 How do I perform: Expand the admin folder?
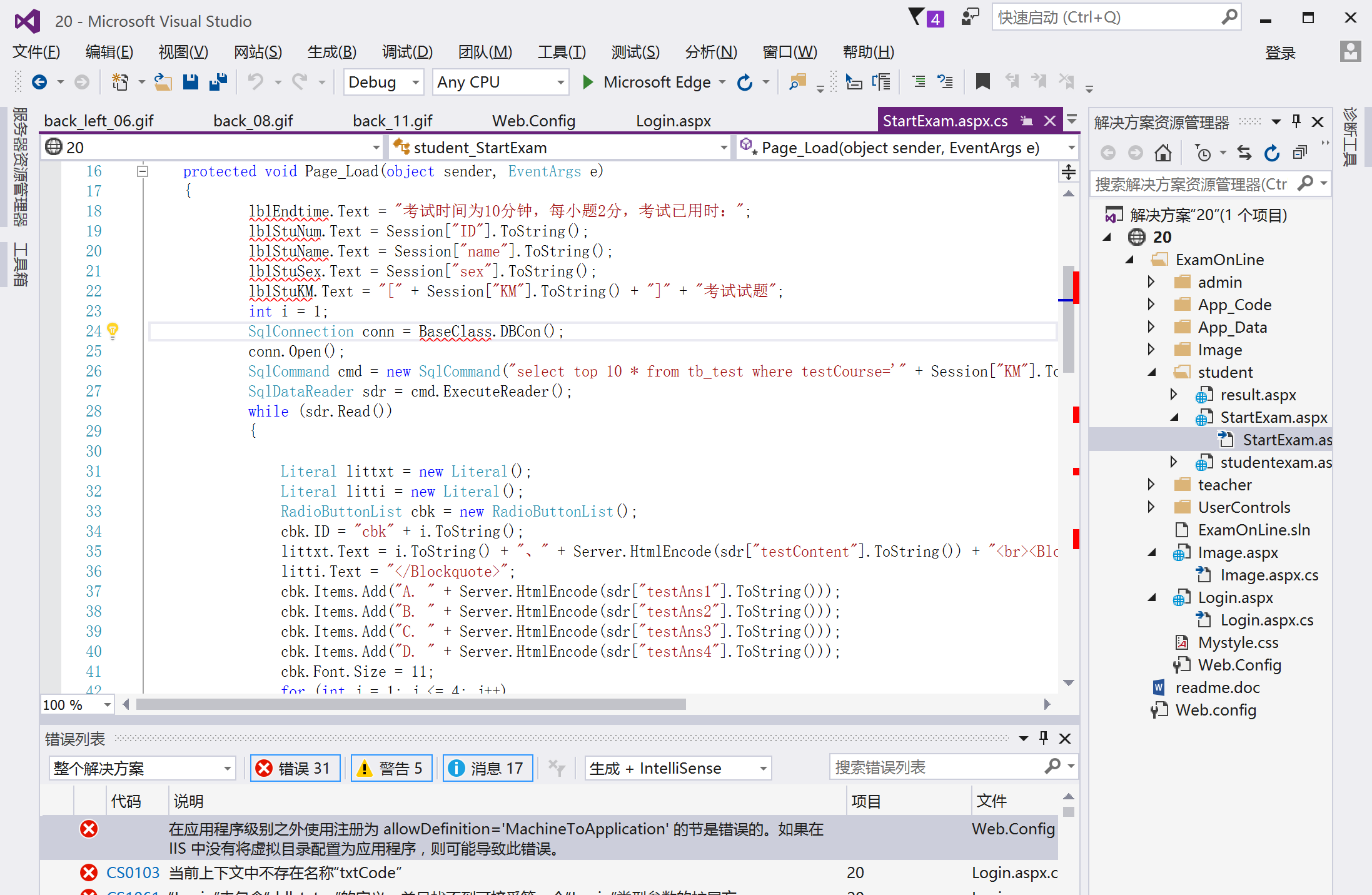click(1151, 282)
